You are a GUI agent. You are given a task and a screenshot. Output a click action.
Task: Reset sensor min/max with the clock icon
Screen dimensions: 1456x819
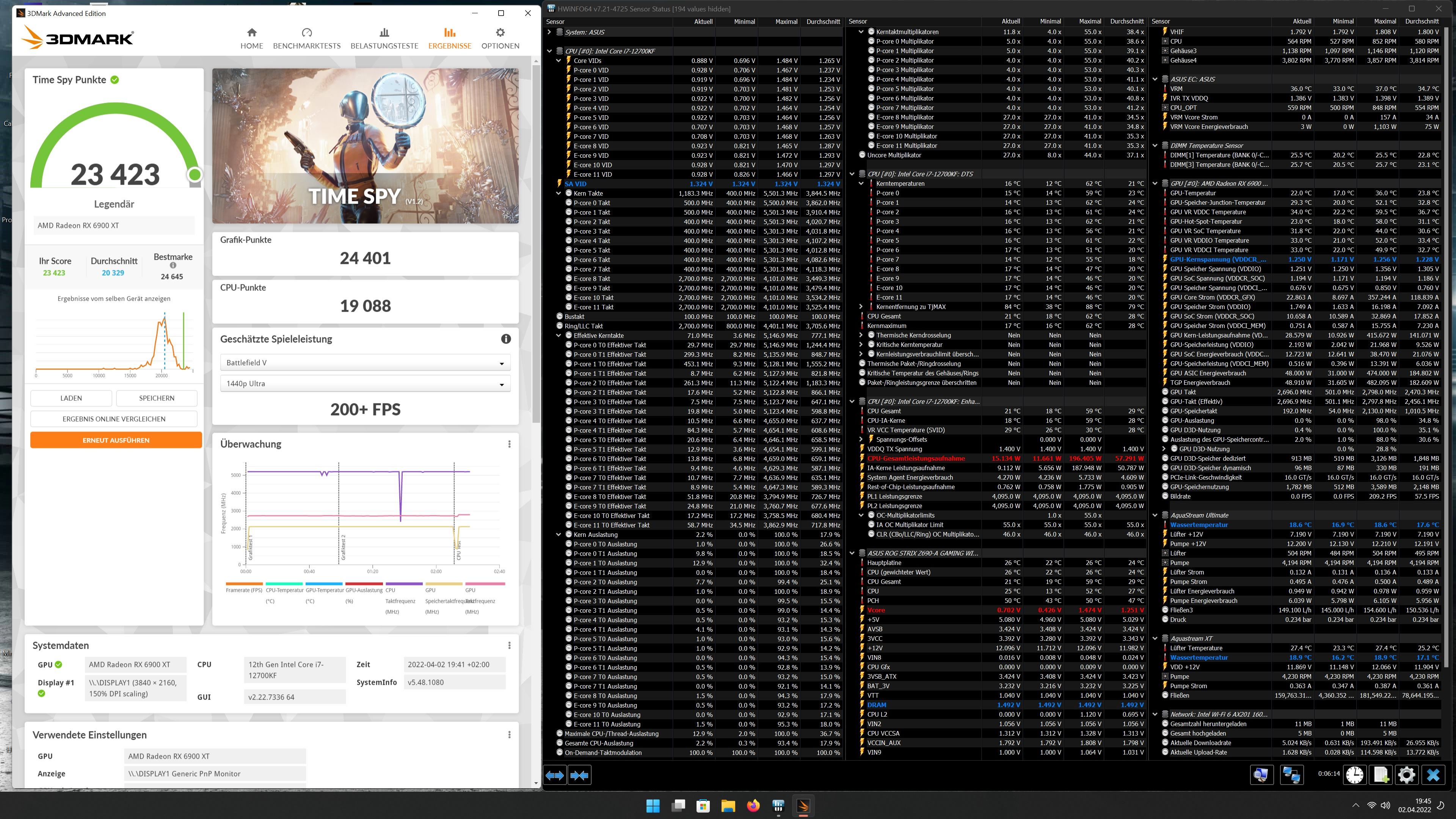click(x=1354, y=774)
